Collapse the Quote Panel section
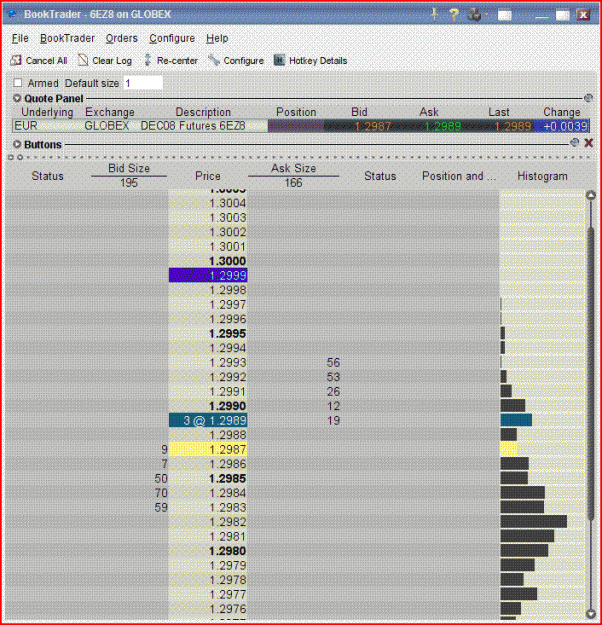Image resolution: width=602 pixels, height=625 pixels. click(17, 98)
